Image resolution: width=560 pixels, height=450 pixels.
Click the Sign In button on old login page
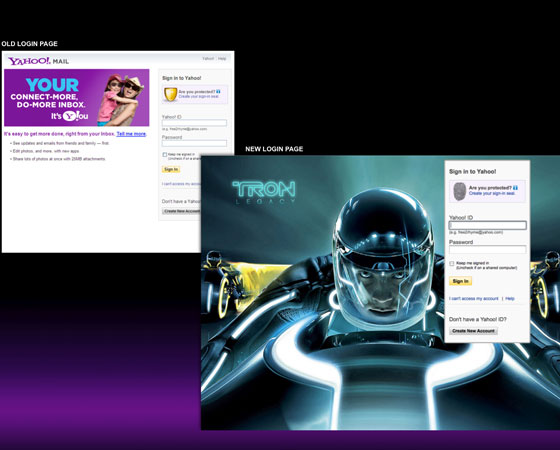pos(171,169)
